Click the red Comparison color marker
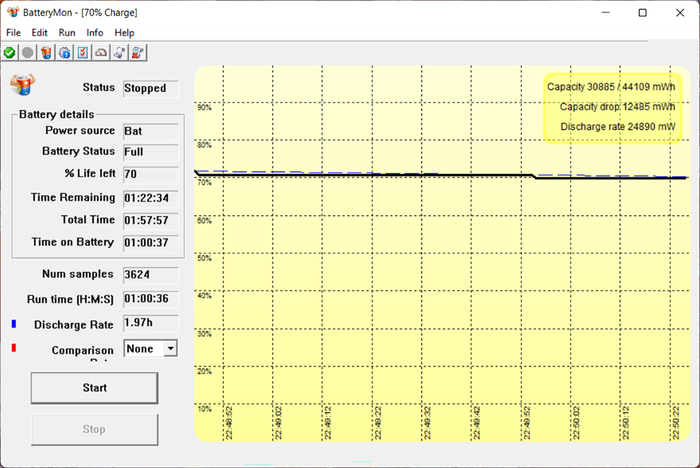Image resolution: width=700 pixels, height=468 pixels. 14,347
